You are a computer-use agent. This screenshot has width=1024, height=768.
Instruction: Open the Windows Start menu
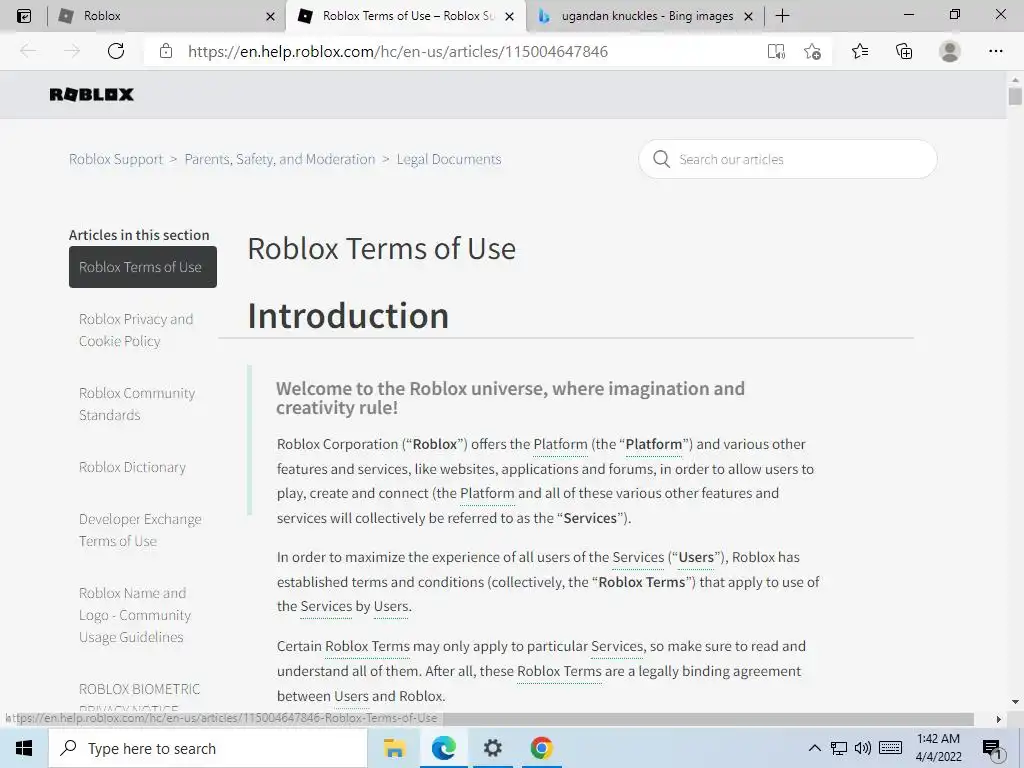pyautogui.click(x=24, y=748)
